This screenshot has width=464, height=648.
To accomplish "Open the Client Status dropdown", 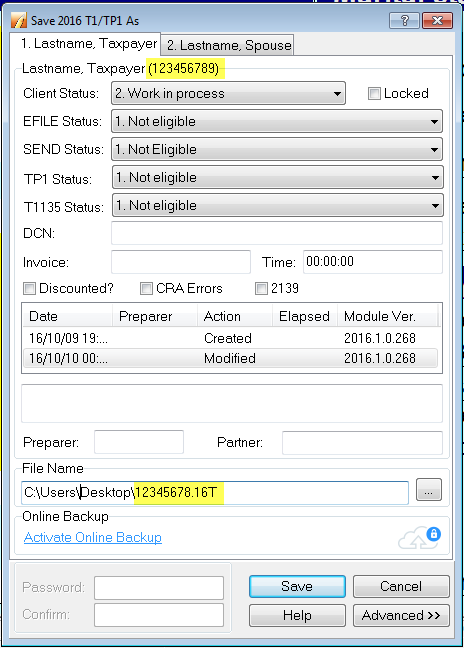I will [x=228, y=93].
